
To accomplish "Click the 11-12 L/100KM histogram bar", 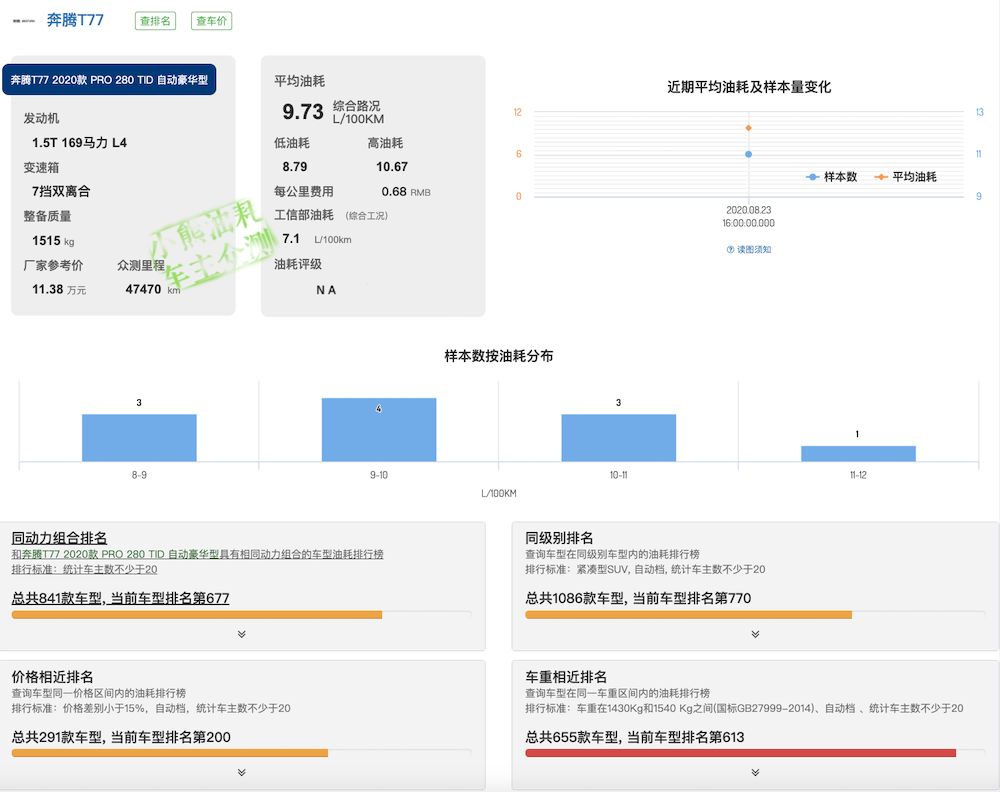I will (858, 453).
